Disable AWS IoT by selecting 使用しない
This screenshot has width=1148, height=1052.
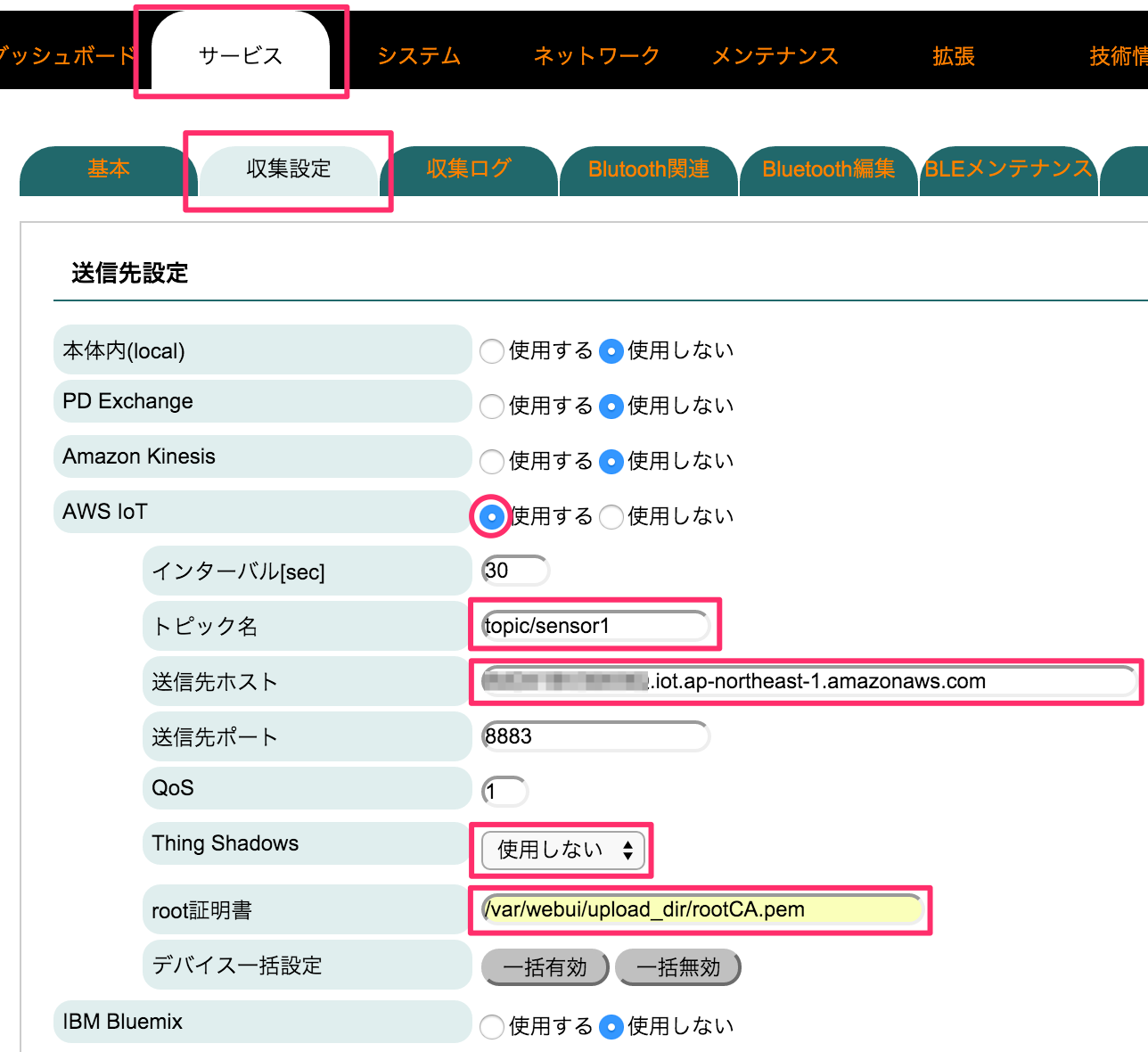coord(611,516)
